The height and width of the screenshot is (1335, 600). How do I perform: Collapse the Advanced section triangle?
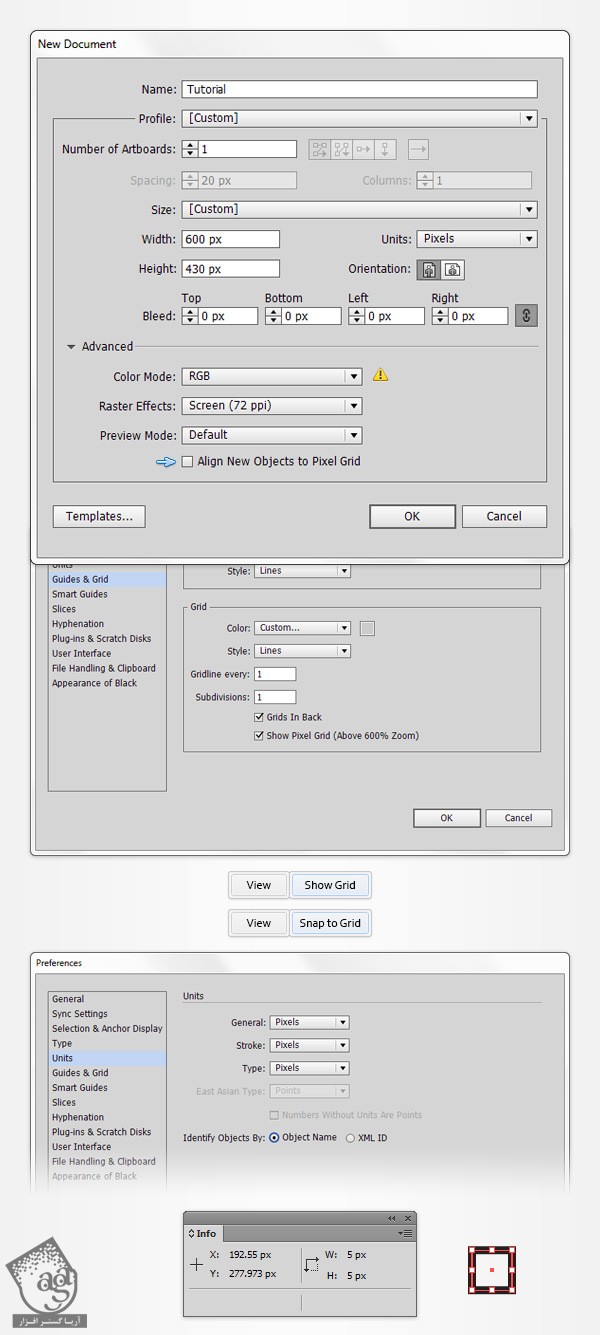[71, 347]
